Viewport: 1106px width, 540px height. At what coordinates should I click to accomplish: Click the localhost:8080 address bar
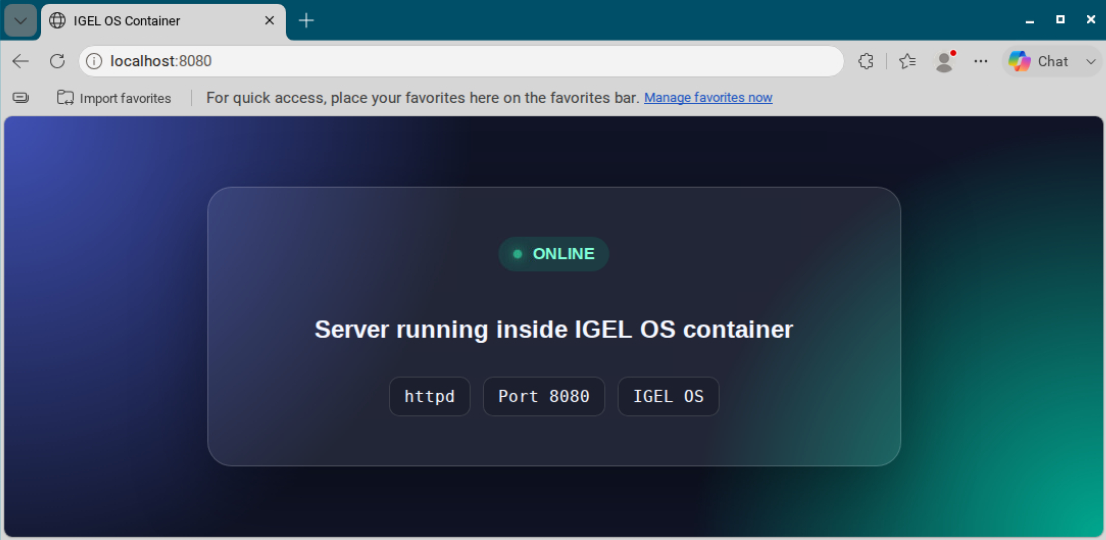point(462,61)
